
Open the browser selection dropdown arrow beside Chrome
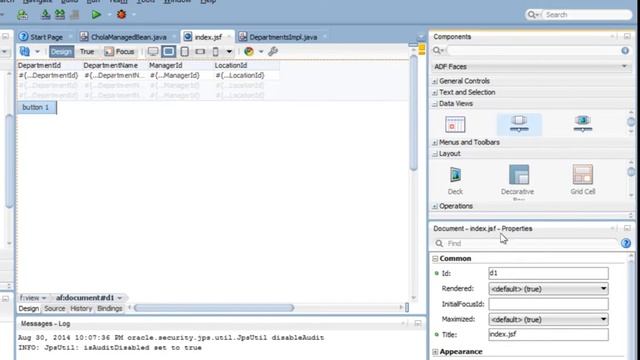(261, 51)
